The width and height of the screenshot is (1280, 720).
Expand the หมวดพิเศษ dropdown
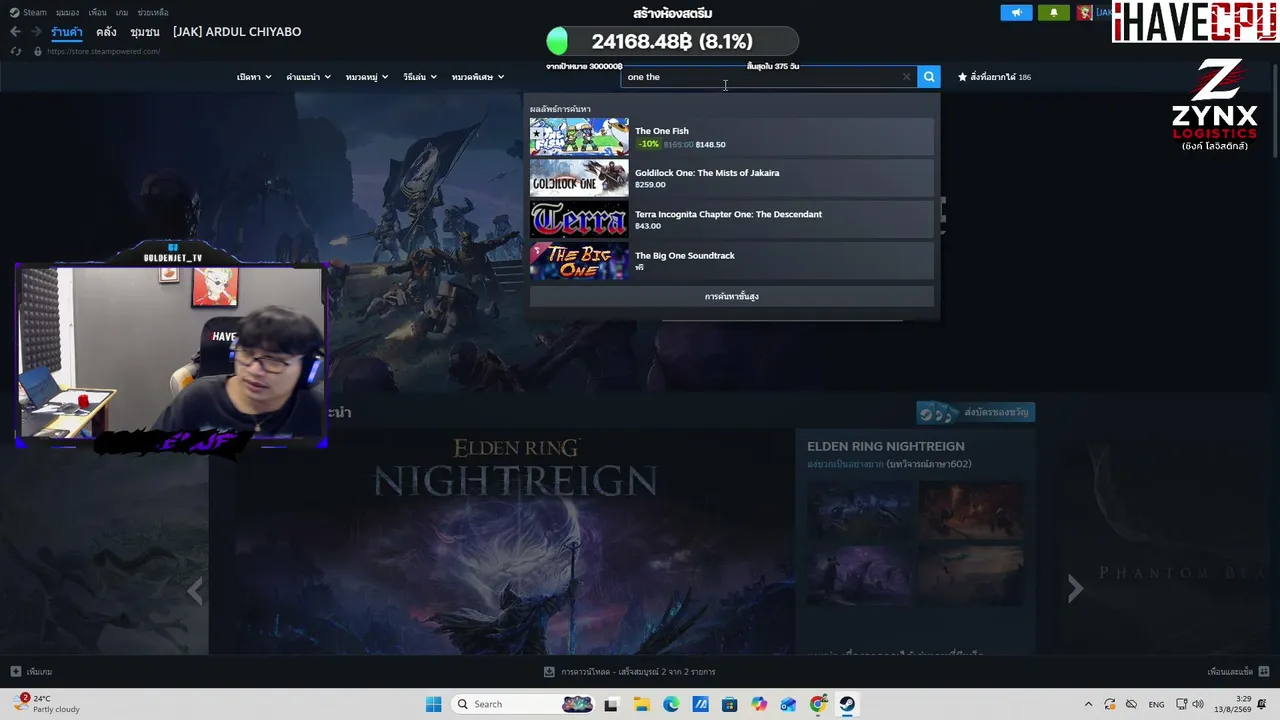click(478, 77)
